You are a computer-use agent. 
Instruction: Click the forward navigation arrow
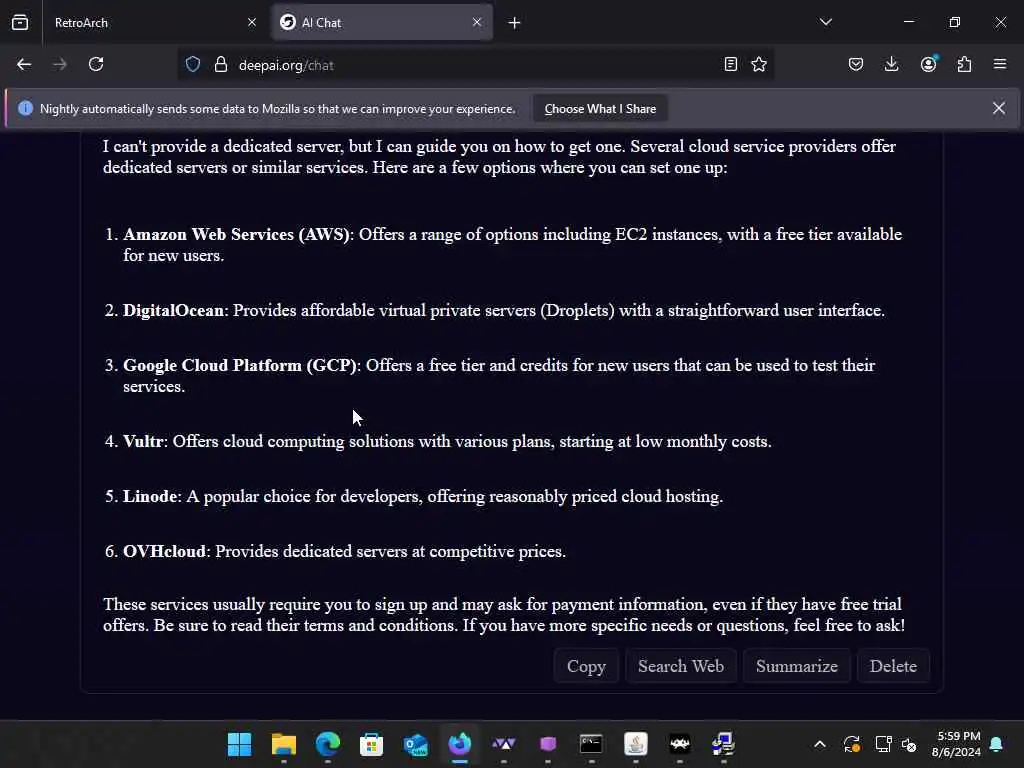pyautogui.click(x=59, y=64)
